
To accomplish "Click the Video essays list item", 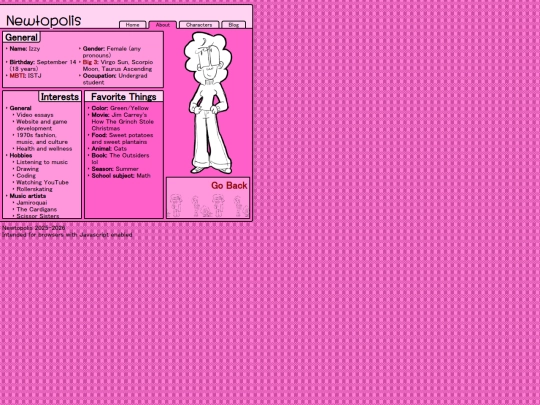I will [x=35, y=115].
